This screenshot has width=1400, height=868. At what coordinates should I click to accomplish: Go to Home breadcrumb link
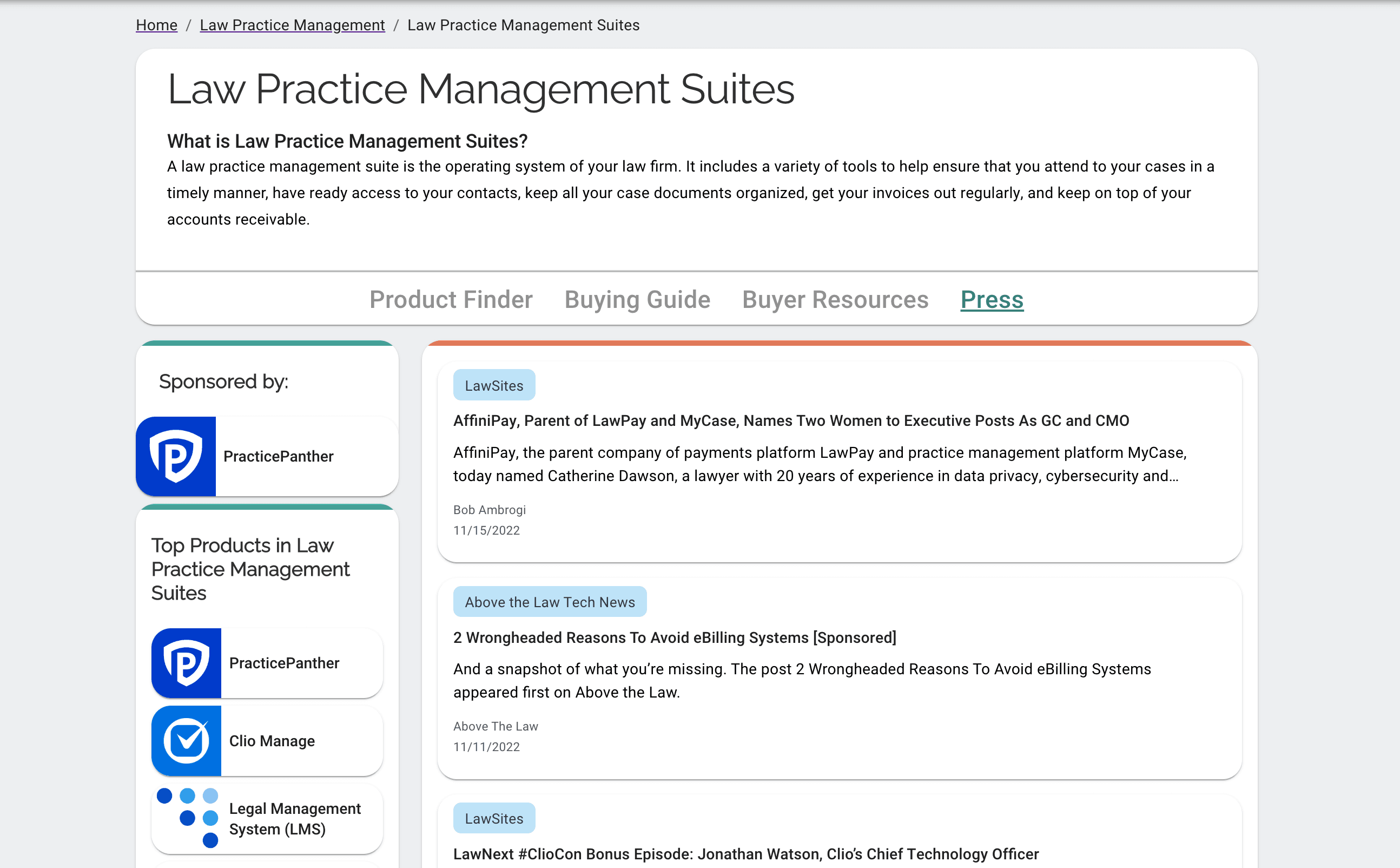click(x=157, y=25)
